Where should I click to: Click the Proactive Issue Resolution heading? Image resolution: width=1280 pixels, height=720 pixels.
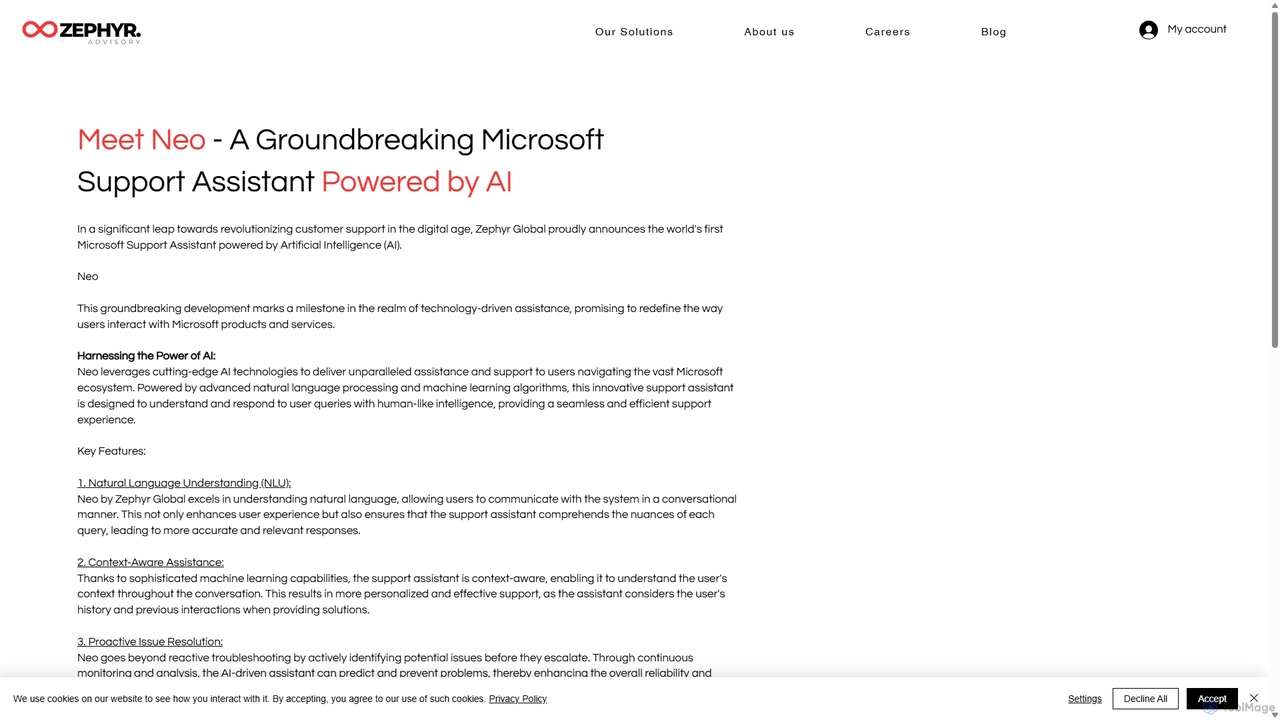150,642
